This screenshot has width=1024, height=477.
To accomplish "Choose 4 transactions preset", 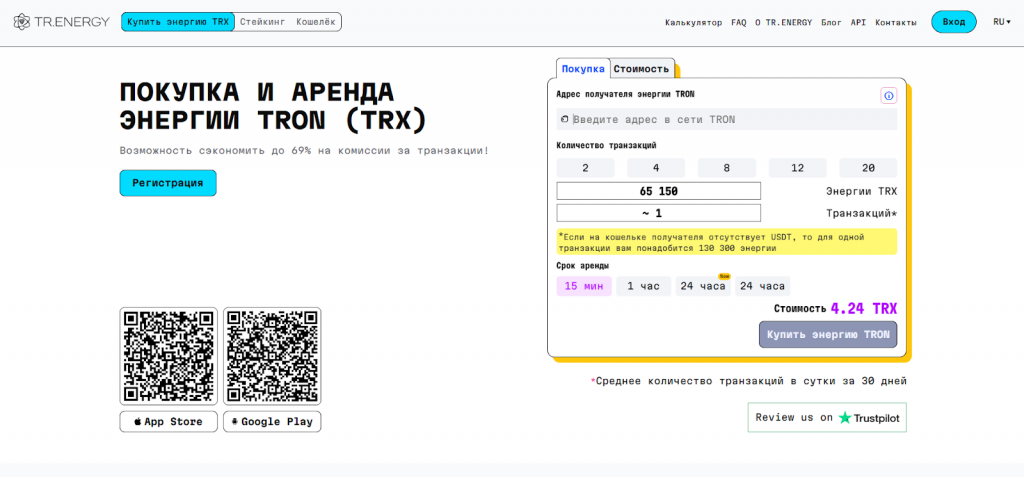I will pyautogui.click(x=656, y=168).
